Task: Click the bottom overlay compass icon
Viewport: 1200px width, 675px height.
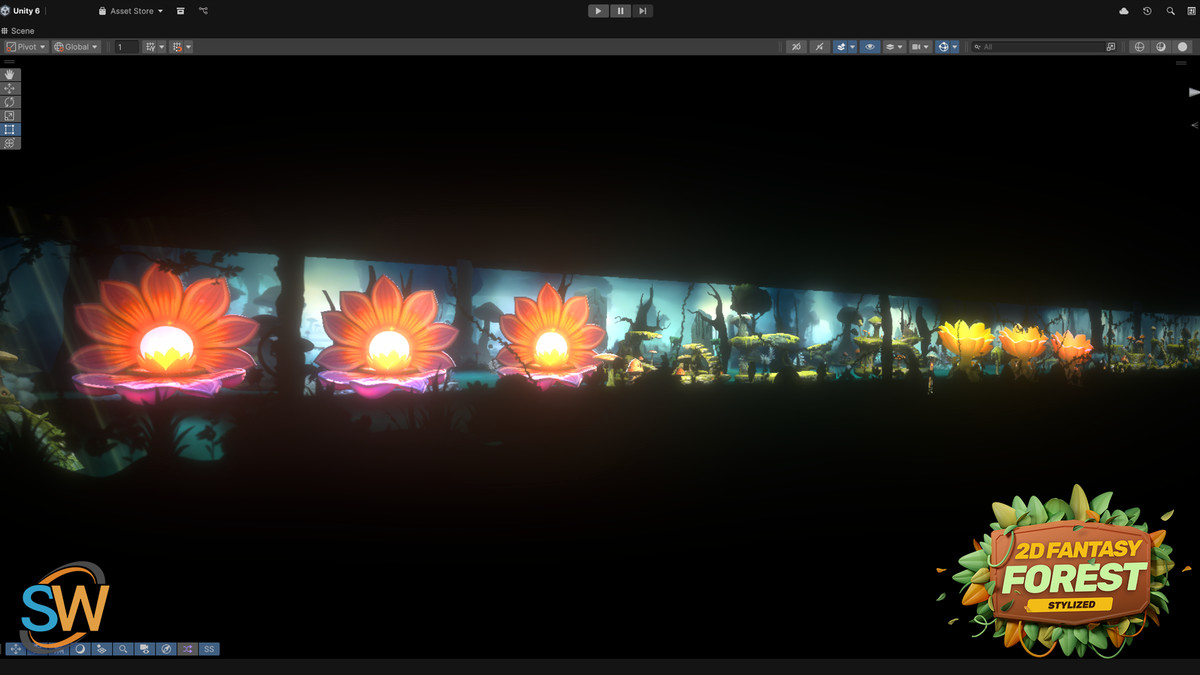Action: [166, 649]
